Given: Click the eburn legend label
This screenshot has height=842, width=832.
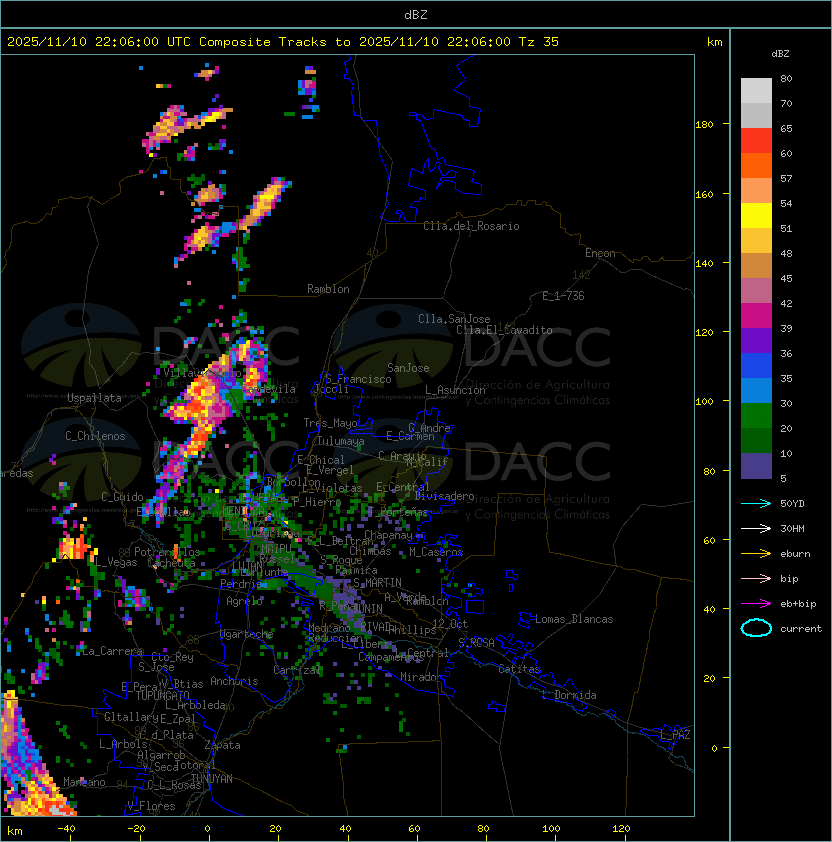Looking at the screenshot, I should (x=795, y=554).
